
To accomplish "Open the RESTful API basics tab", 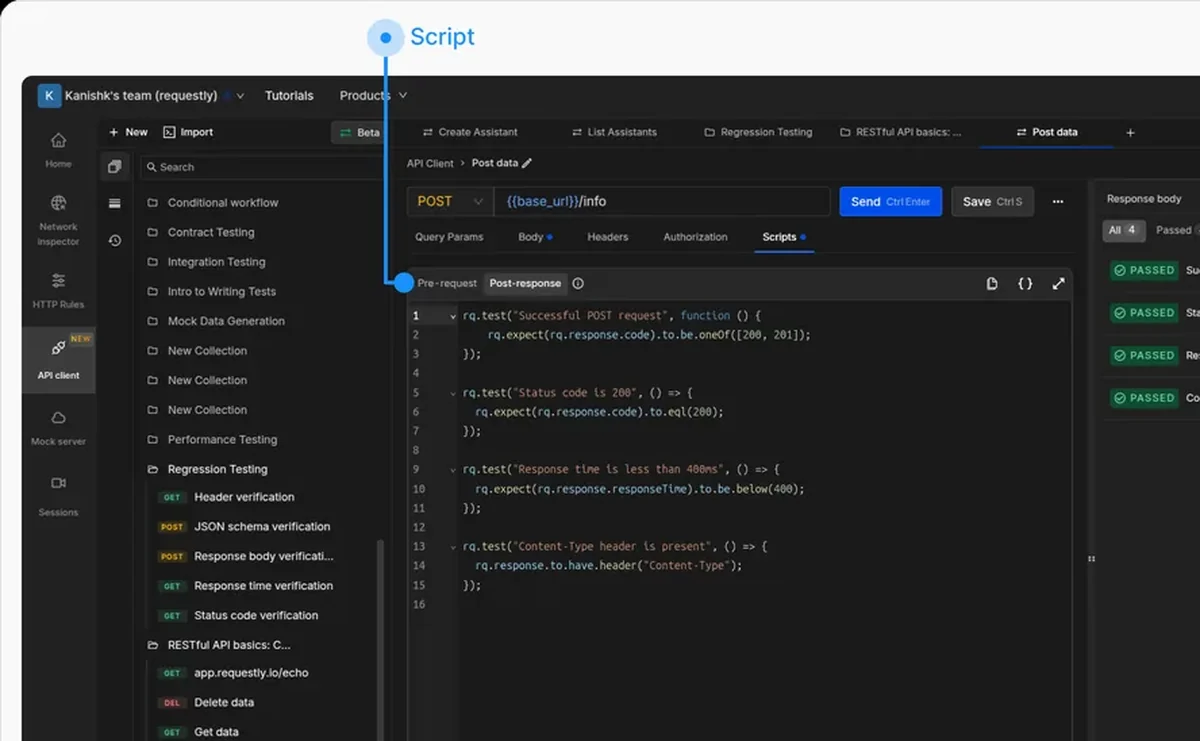I will (901, 132).
